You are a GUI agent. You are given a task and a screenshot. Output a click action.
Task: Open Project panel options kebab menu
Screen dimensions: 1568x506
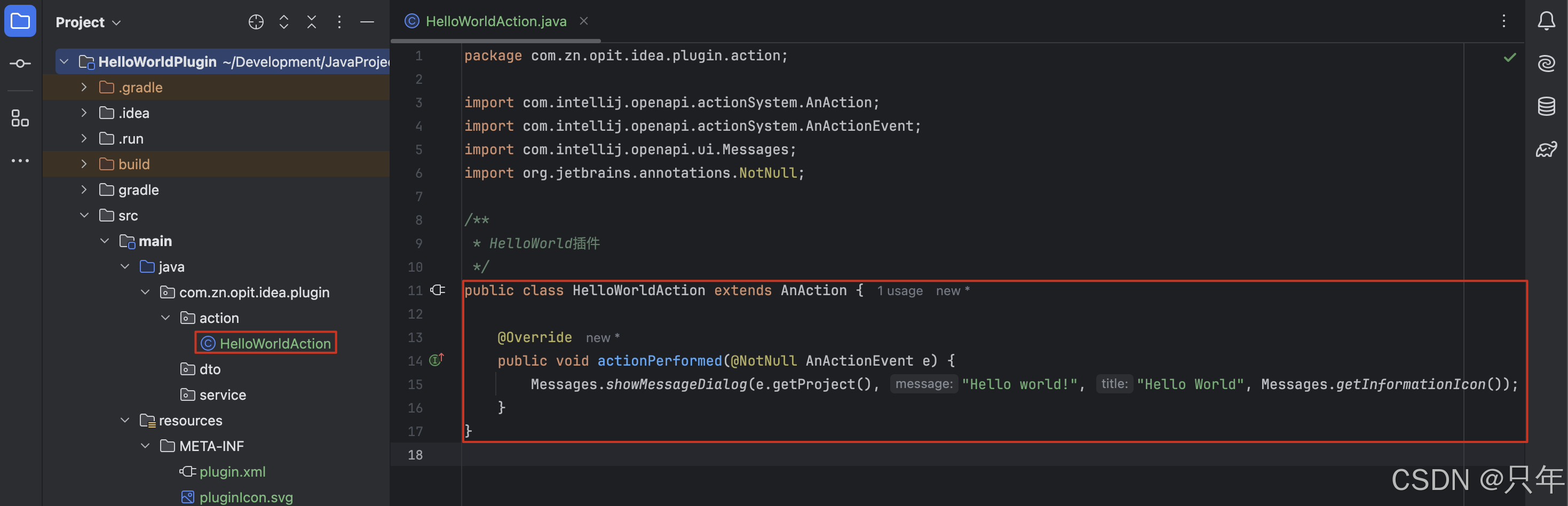[339, 22]
